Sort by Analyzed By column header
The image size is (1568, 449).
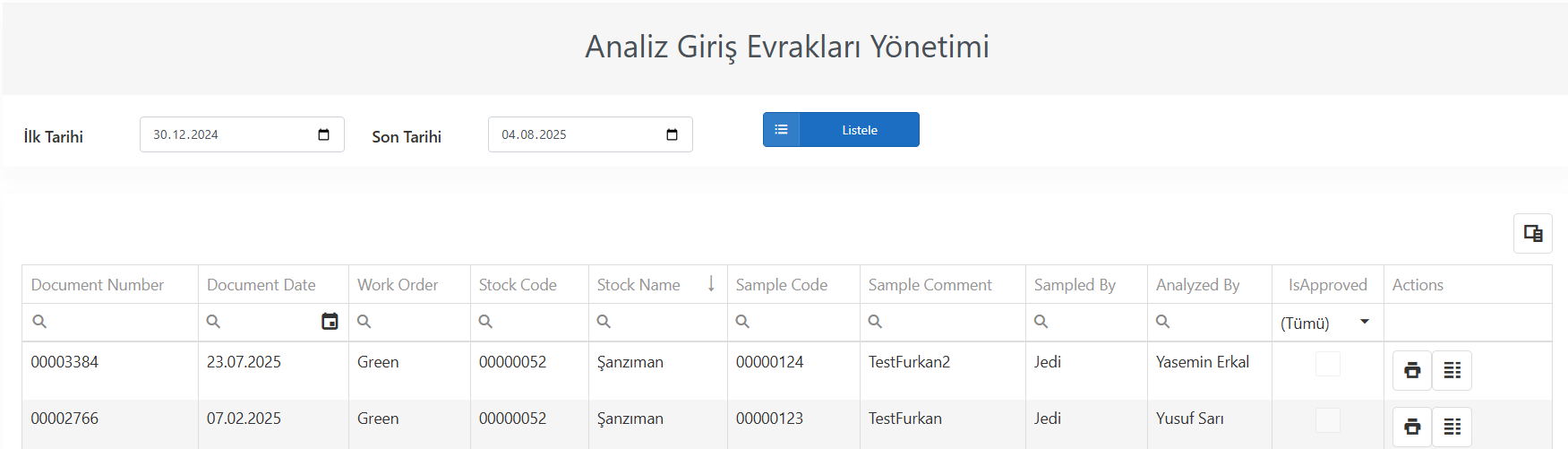[1197, 284]
